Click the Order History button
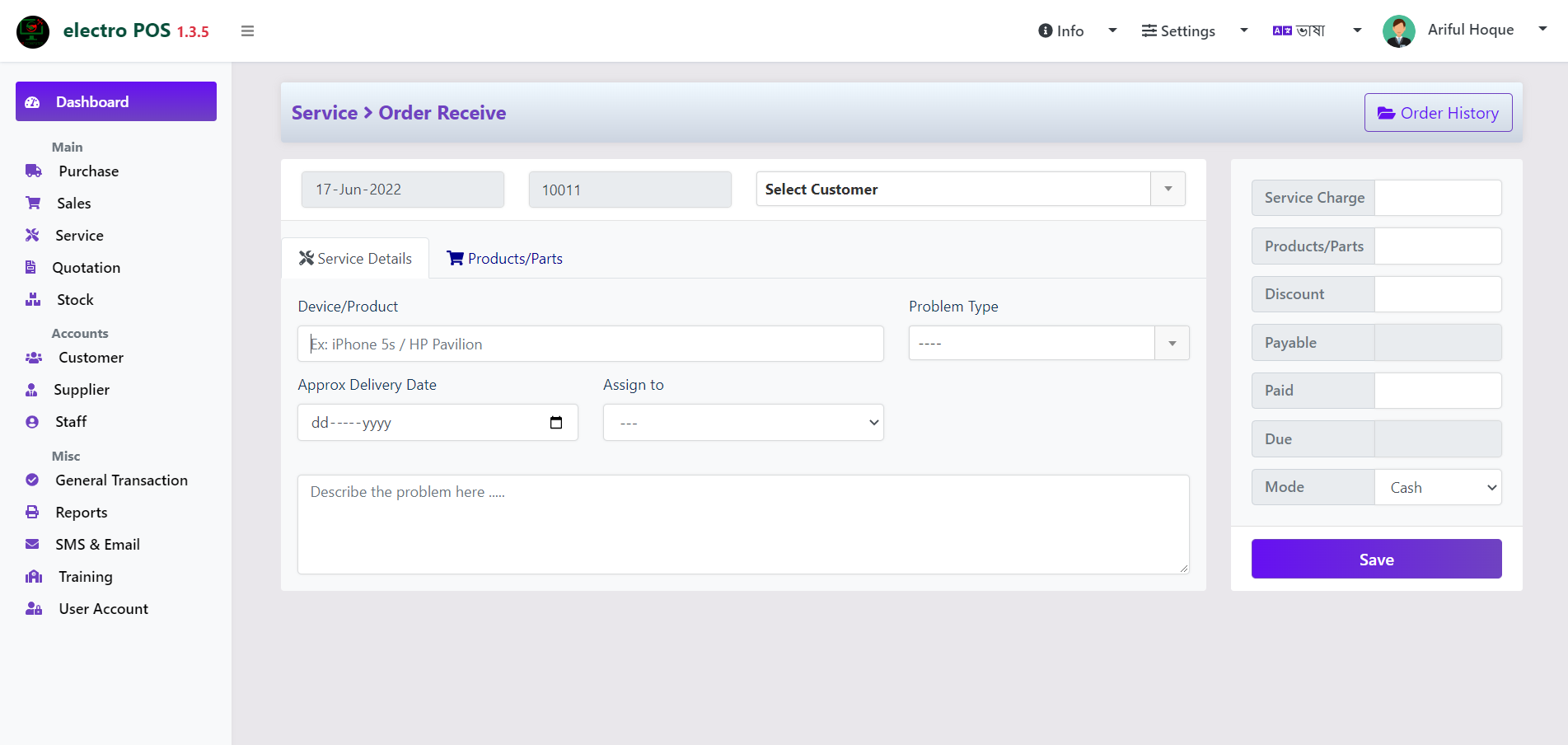Screen dimensions: 1568x745 click(x=1438, y=113)
